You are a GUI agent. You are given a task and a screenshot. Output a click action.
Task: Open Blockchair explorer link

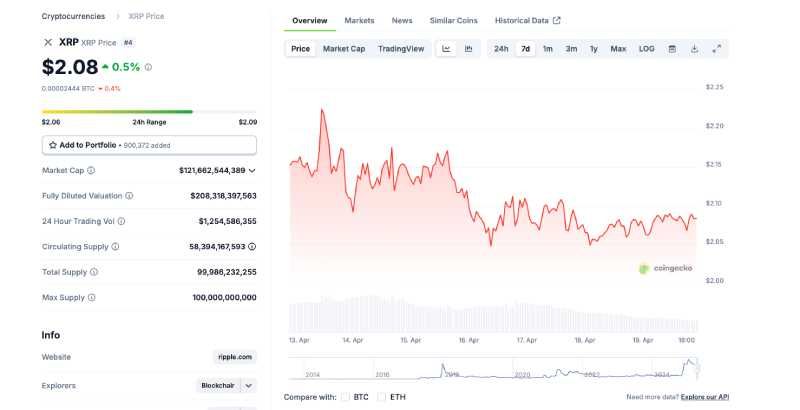[x=218, y=386]
